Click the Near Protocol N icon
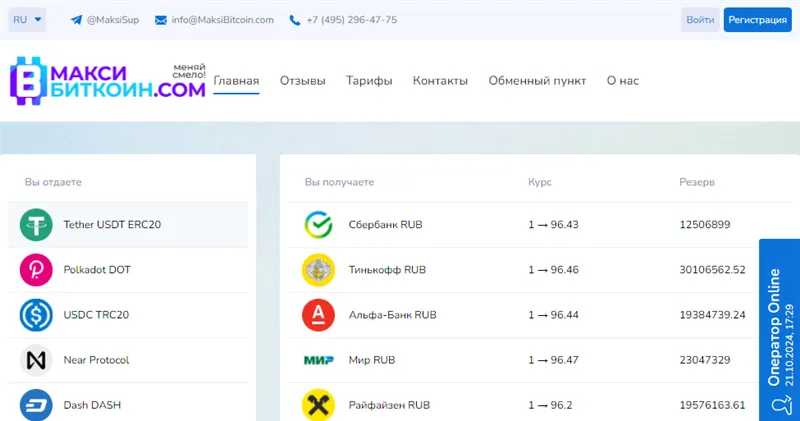Screen dimensions: 800x421 point(36,360)
